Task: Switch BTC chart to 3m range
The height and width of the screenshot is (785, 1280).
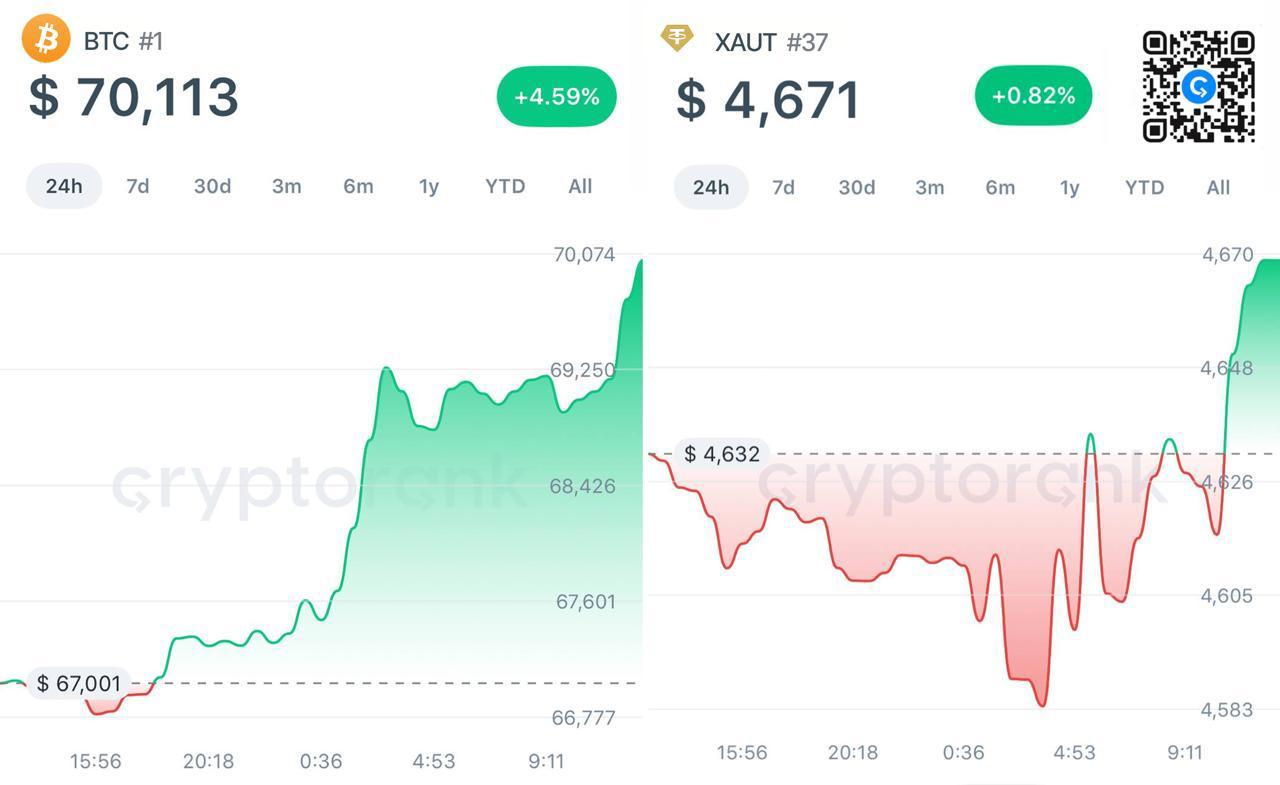Action: tap(287, 186)
